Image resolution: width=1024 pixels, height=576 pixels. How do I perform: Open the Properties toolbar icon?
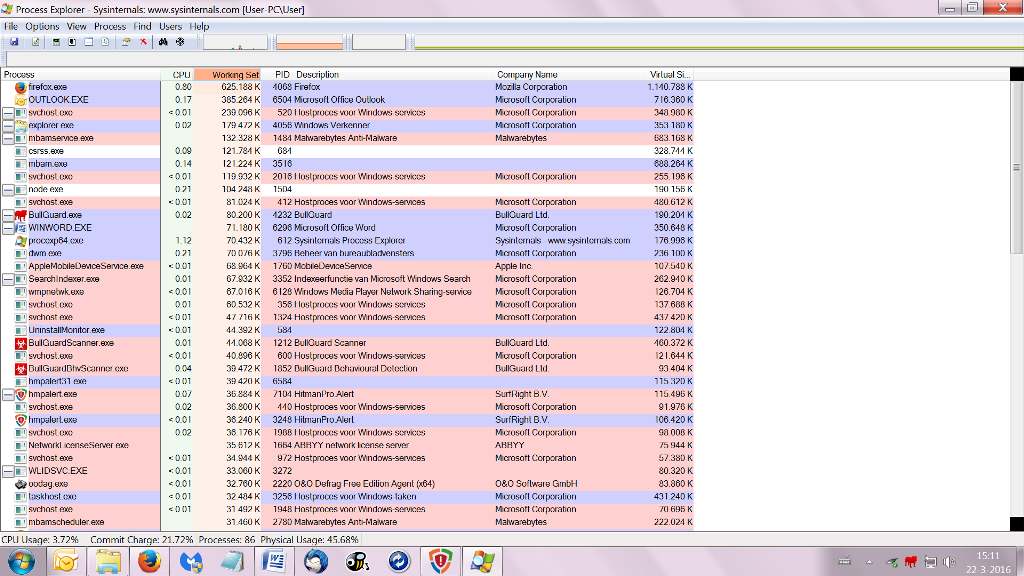126,42
